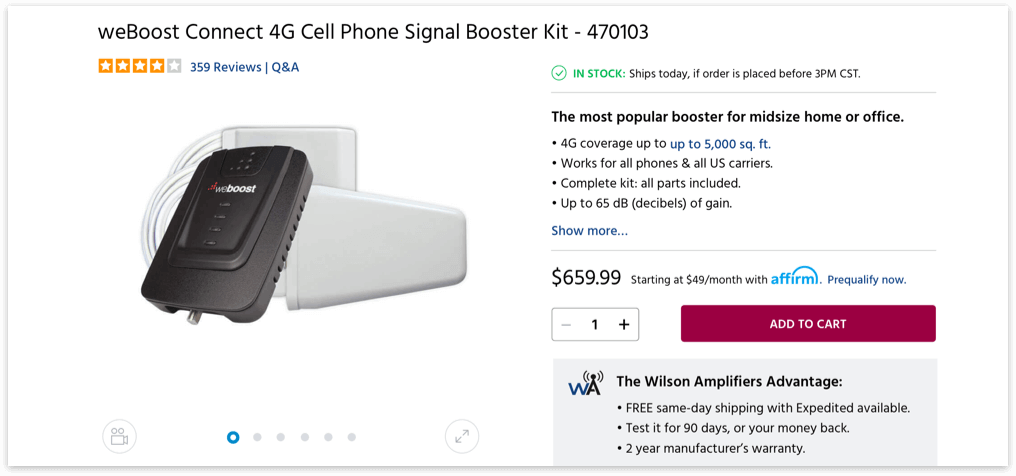Select the first image carousel dot

coord(233,437)
